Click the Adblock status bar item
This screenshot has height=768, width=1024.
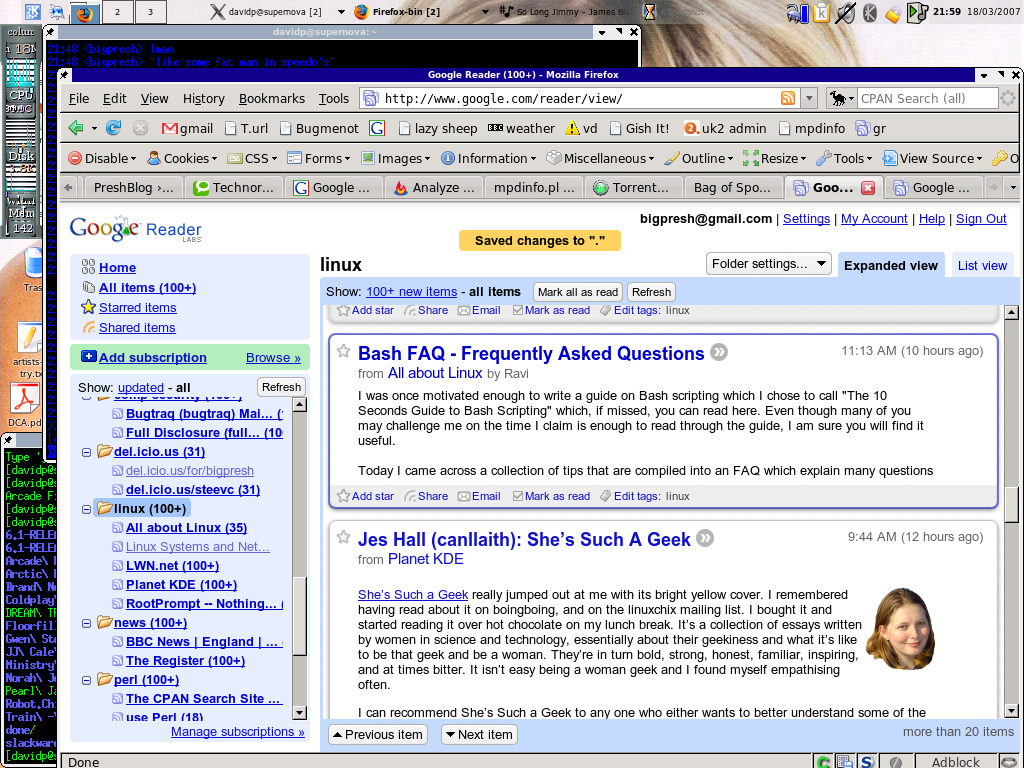click(x=955, y=761)
